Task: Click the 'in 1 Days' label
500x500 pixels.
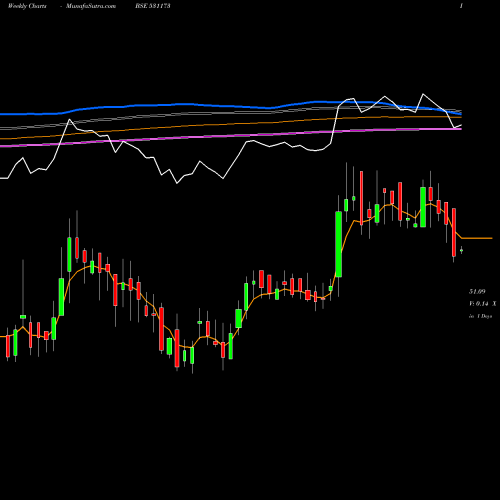Action: pyautogui.click(x=481, y=316)
